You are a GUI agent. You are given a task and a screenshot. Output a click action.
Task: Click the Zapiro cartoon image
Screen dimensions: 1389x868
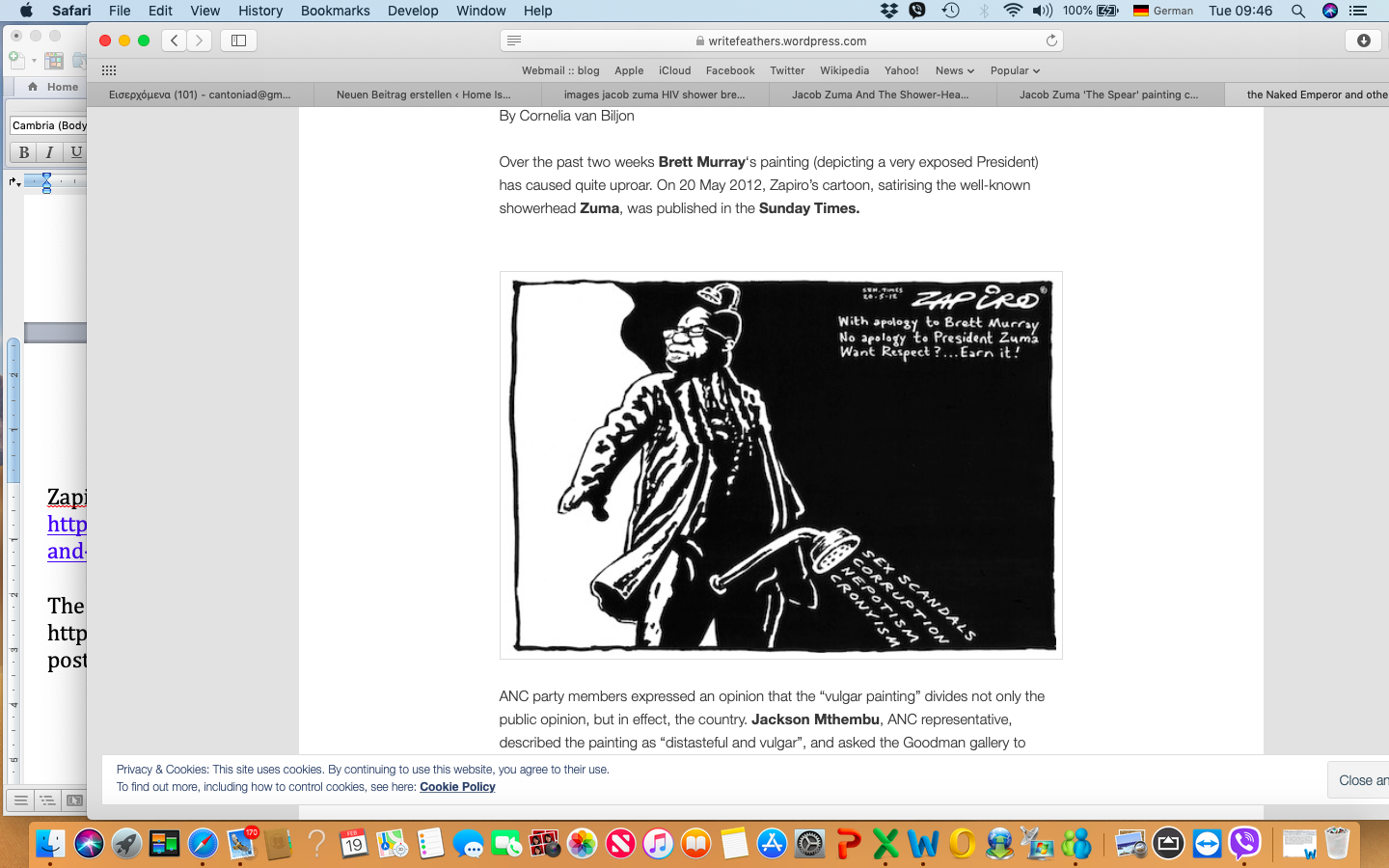coord(781,465)
